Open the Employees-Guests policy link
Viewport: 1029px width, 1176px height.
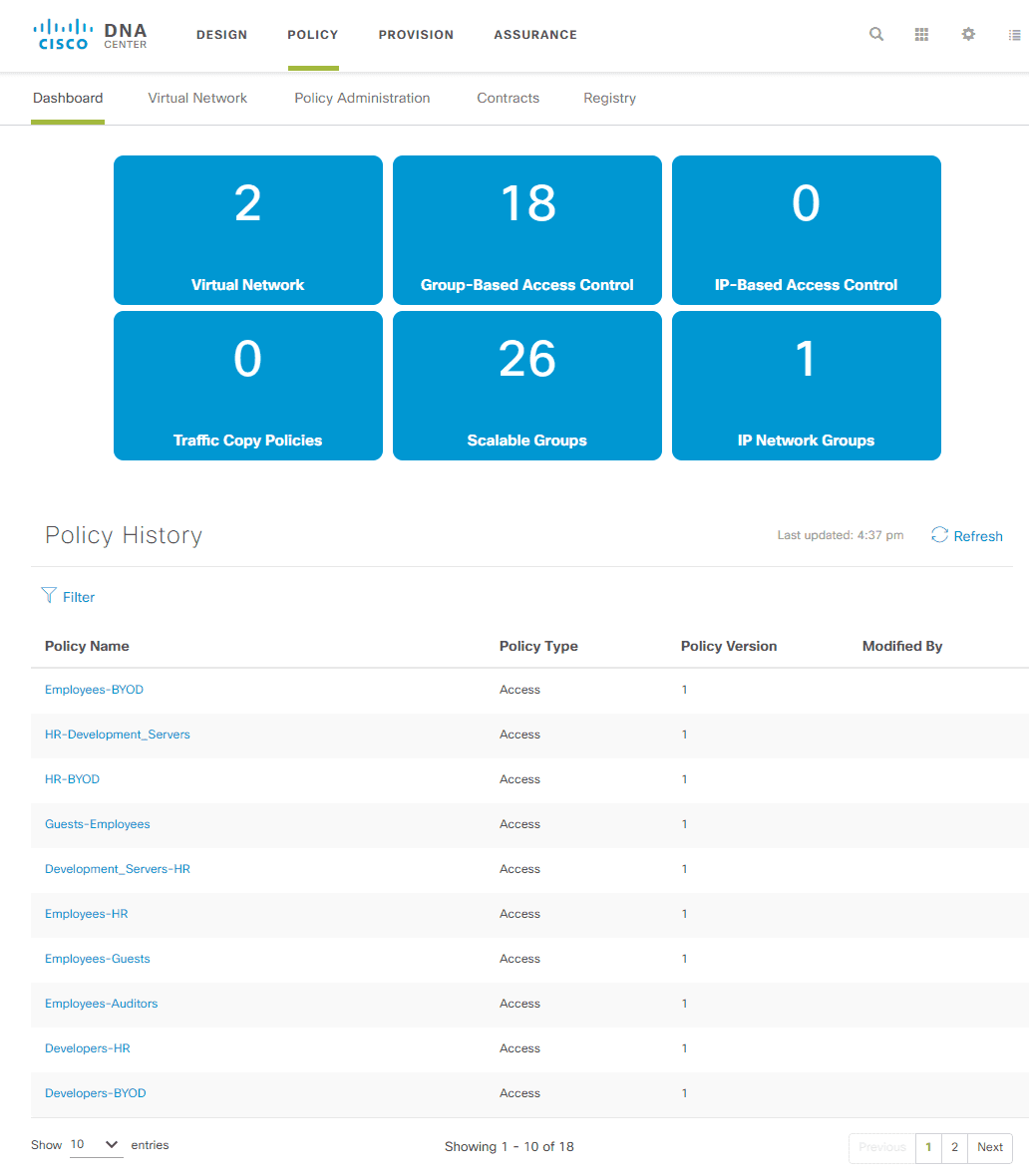[98, 959]
